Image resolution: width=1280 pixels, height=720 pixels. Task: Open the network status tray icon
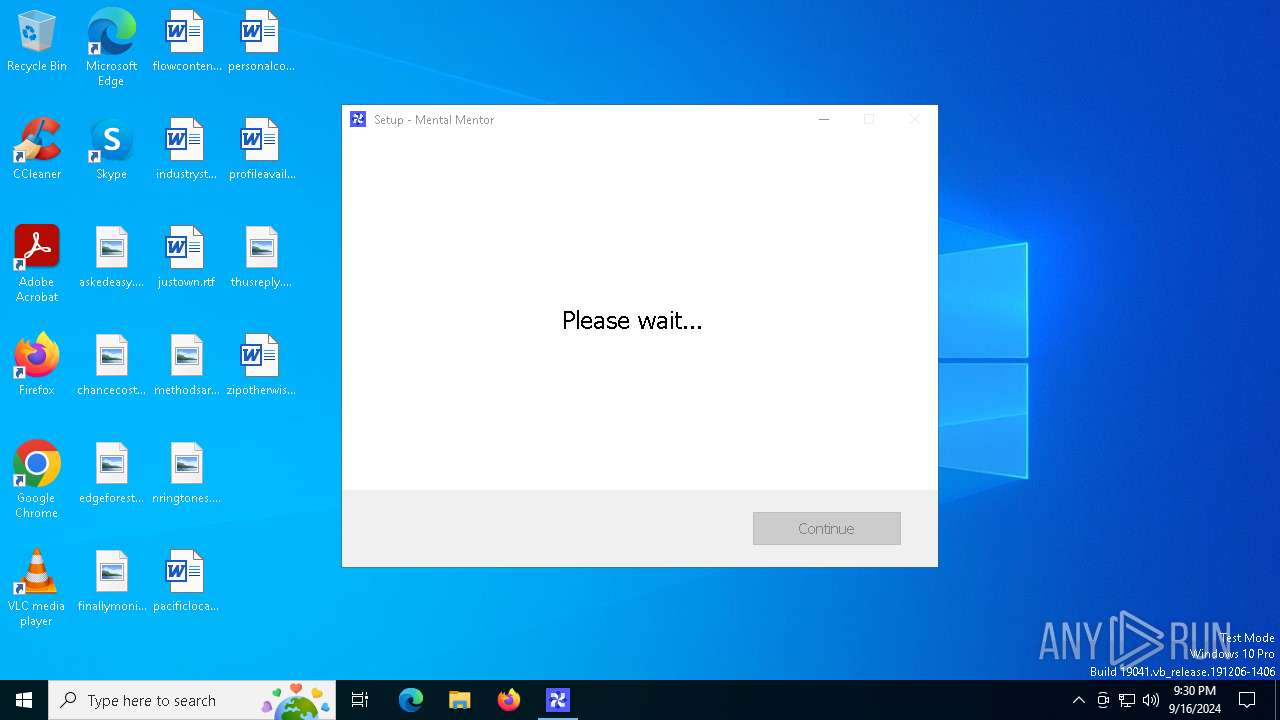click(x=1127, y=700)
